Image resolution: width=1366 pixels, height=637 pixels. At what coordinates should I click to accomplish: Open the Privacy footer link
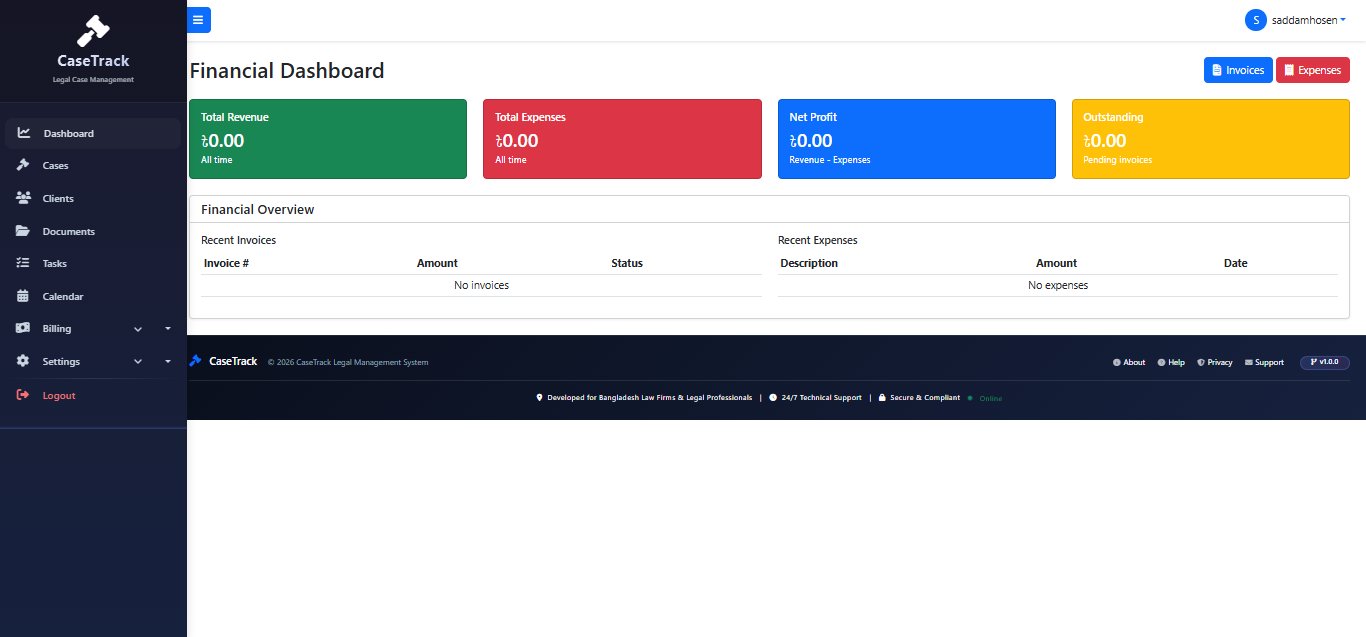click(x=1215, y=362)
